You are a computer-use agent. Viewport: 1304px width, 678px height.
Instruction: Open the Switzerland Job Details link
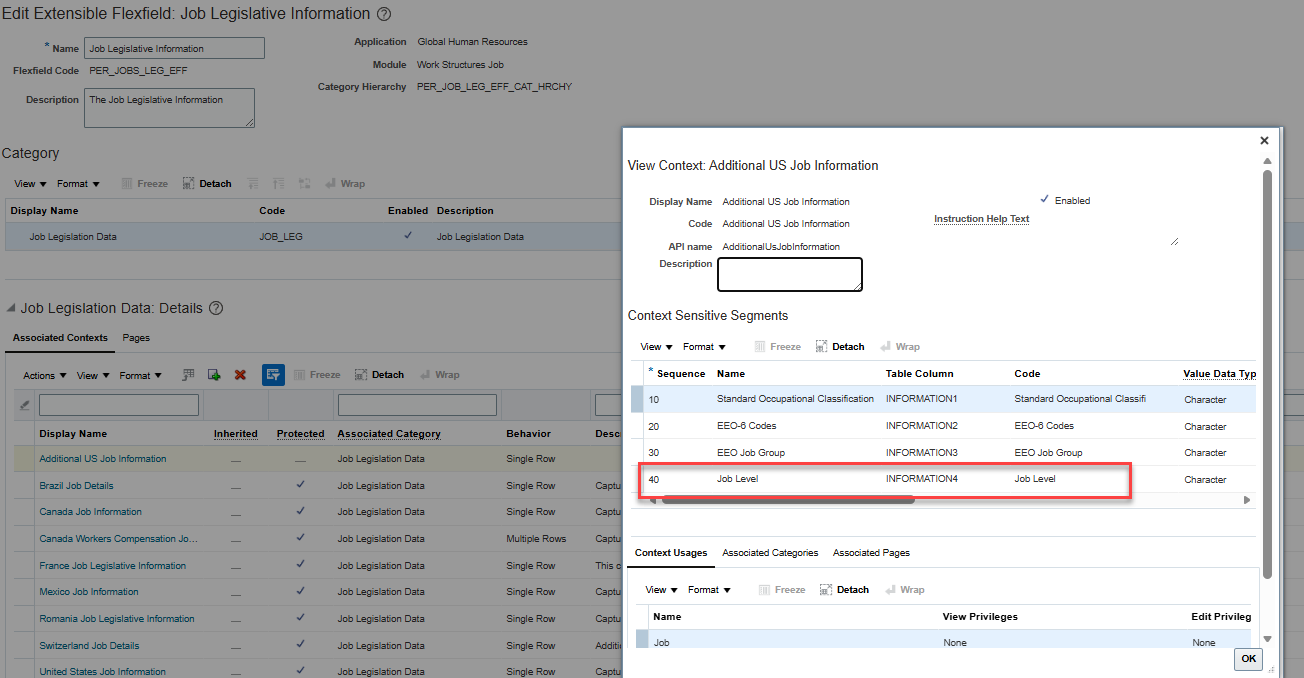(x=89, y=645)
